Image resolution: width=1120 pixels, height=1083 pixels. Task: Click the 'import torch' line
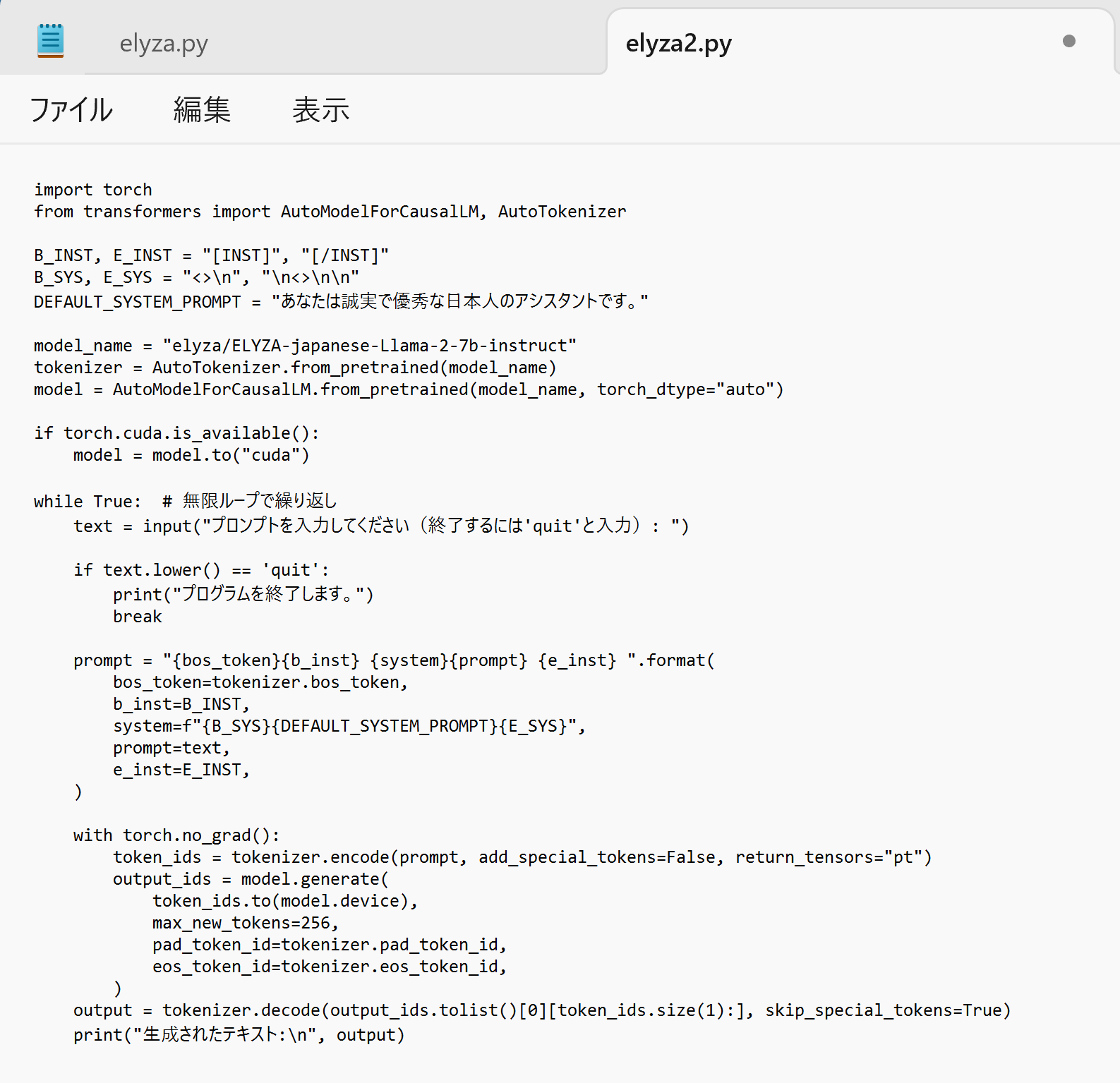[93, 190]
